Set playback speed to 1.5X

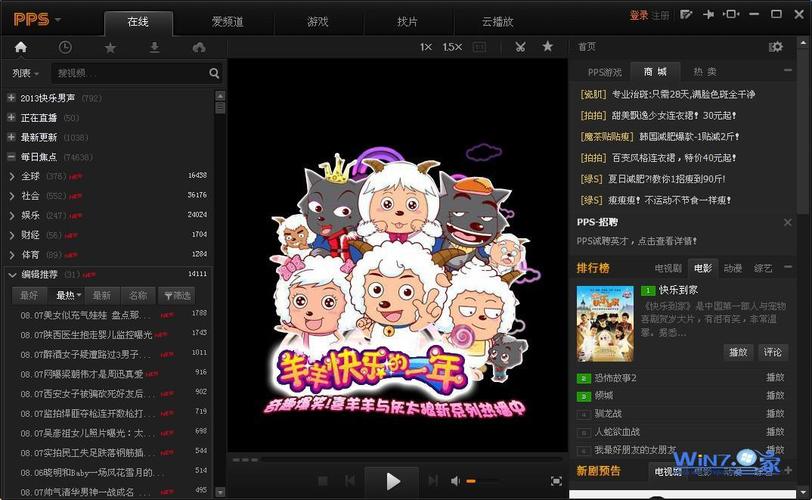tap(452, 47)
